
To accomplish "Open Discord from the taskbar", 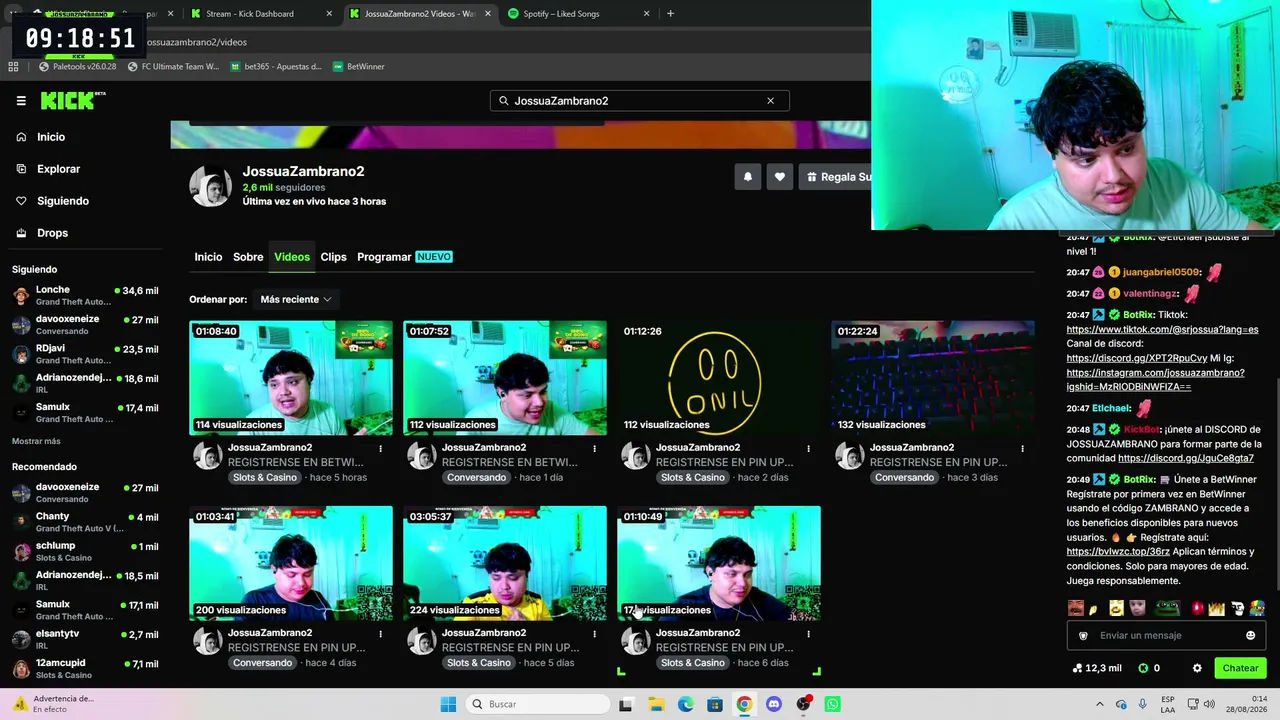I will (x=773, y=704).
